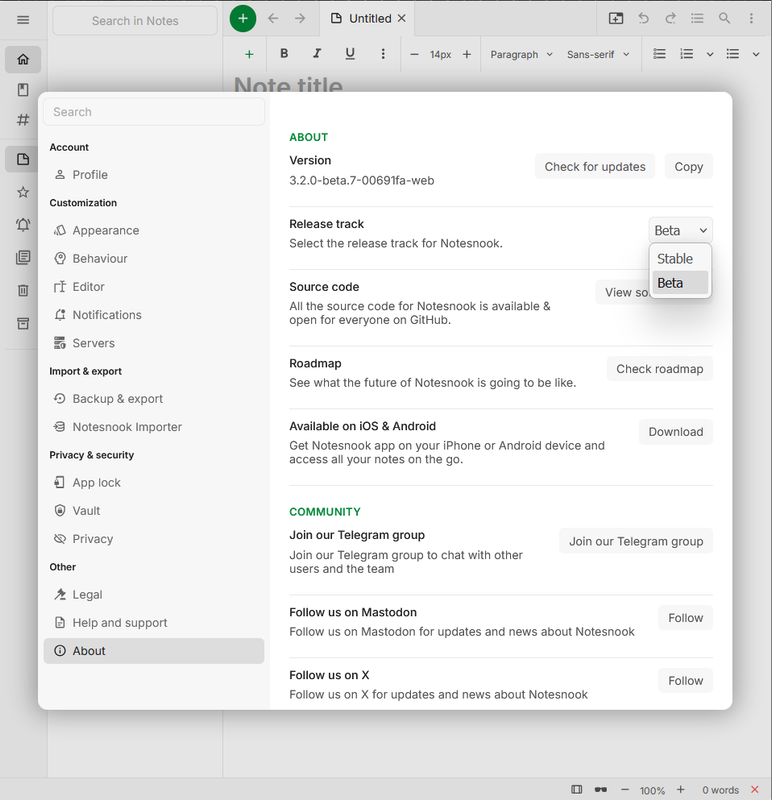Viewport: 772px width, 800px height.
Task: Open Vault settings
Action: 154,511
